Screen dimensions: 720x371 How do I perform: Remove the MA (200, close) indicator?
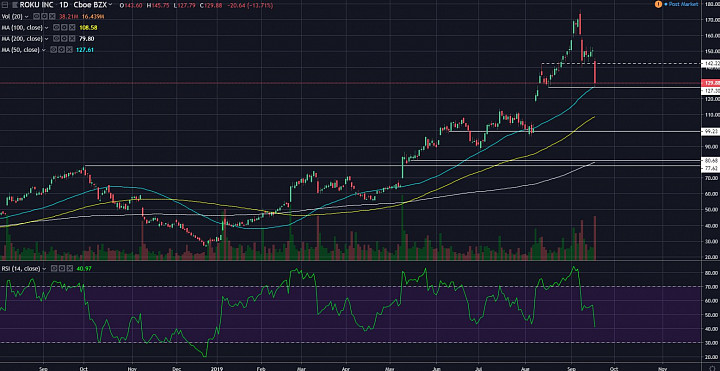click(72, 39)
